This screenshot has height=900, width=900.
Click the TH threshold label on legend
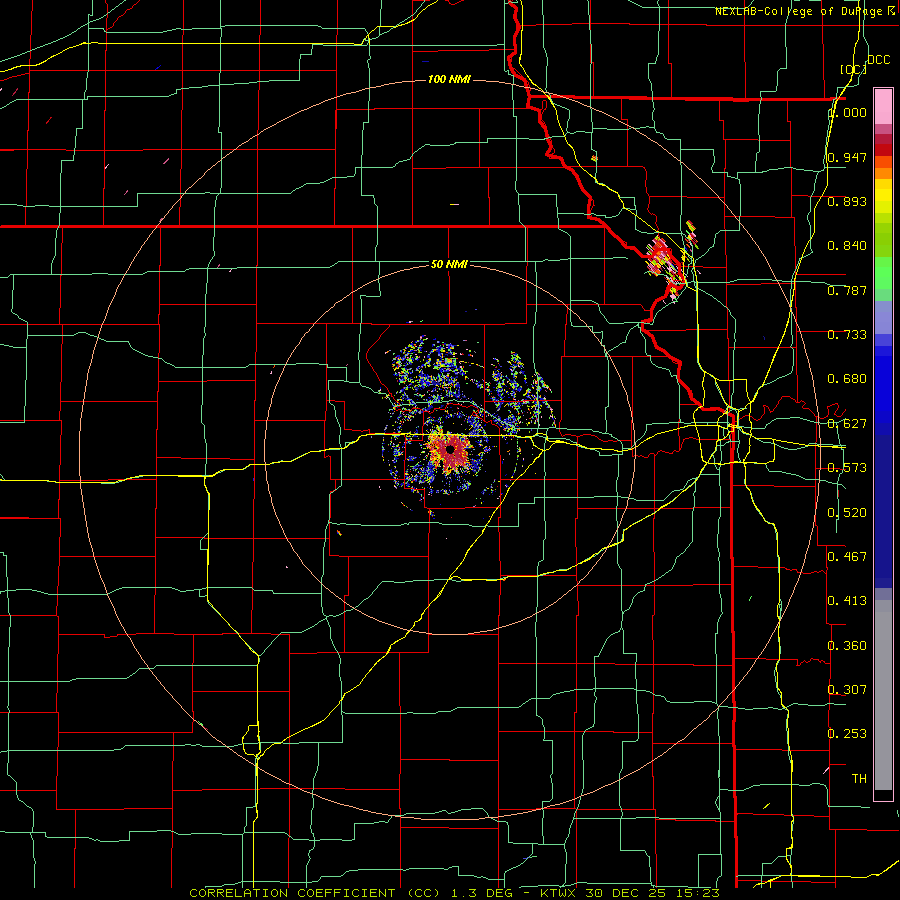click(x=859, y=779)
